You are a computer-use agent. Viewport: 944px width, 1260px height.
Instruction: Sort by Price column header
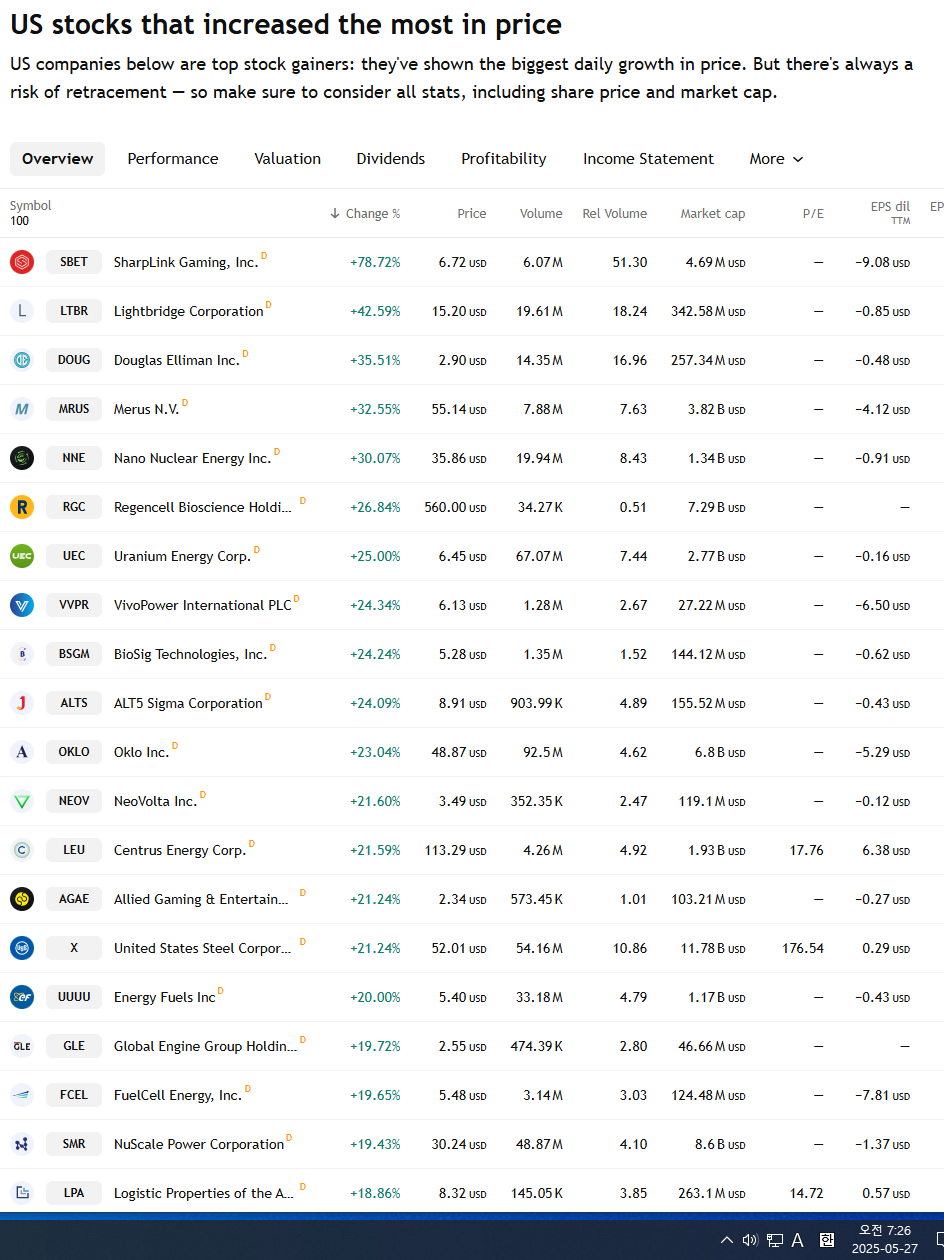[472, 213]
